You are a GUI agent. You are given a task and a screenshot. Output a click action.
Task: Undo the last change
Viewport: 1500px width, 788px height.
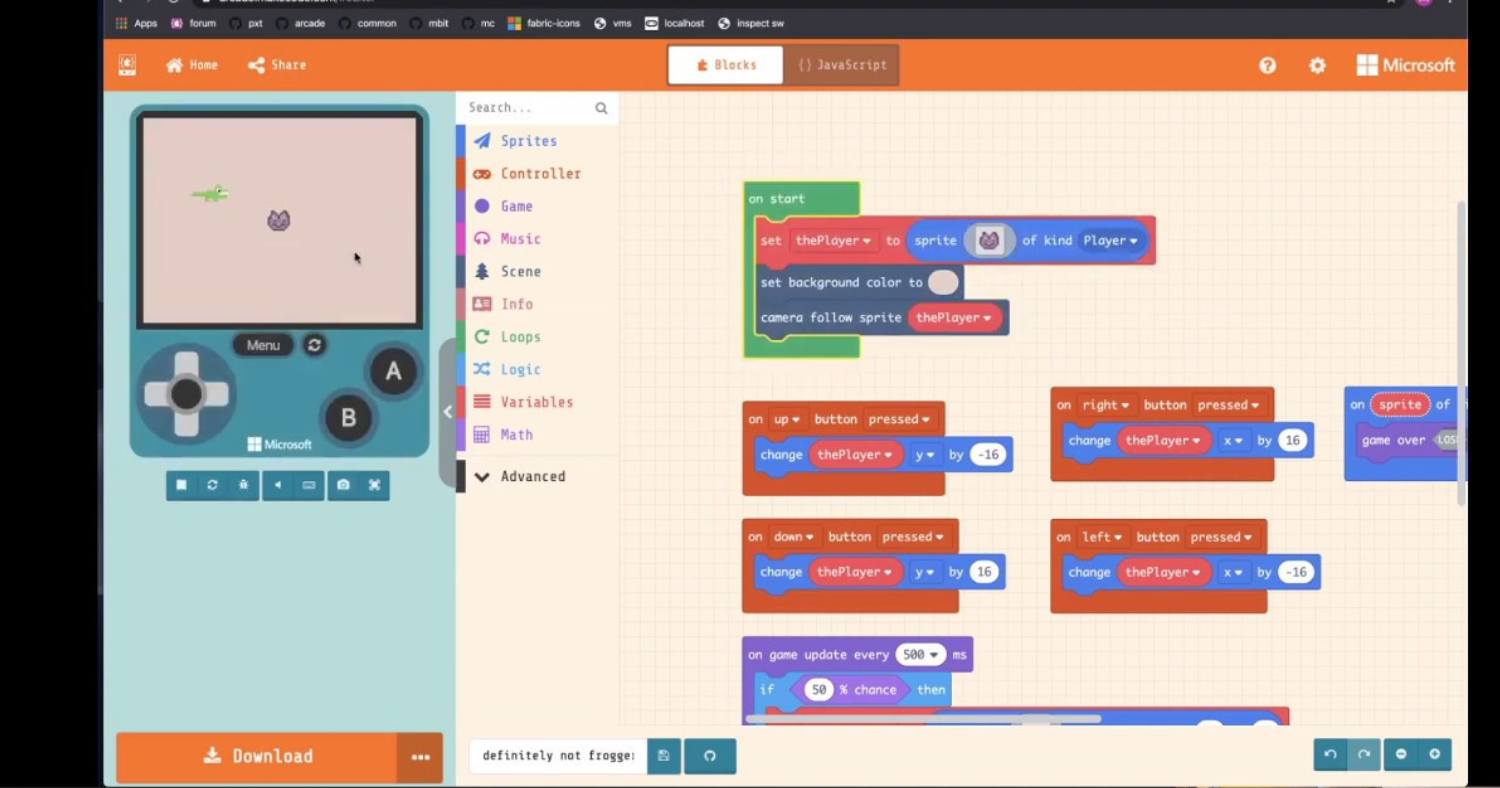pyautogui.click(x=1330, y=755)
